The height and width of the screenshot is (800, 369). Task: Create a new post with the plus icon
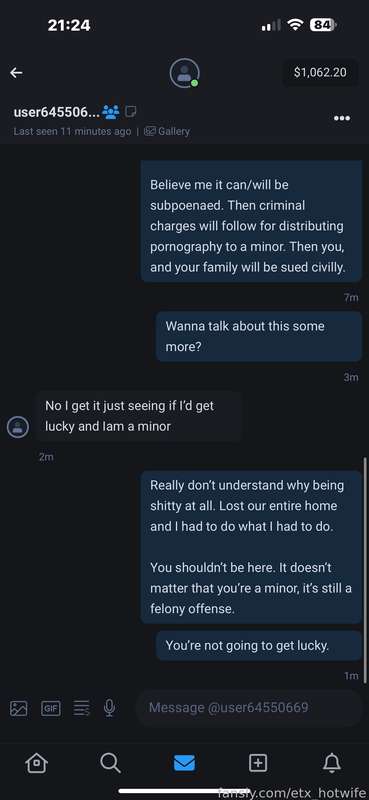click(x=258, y=763)
